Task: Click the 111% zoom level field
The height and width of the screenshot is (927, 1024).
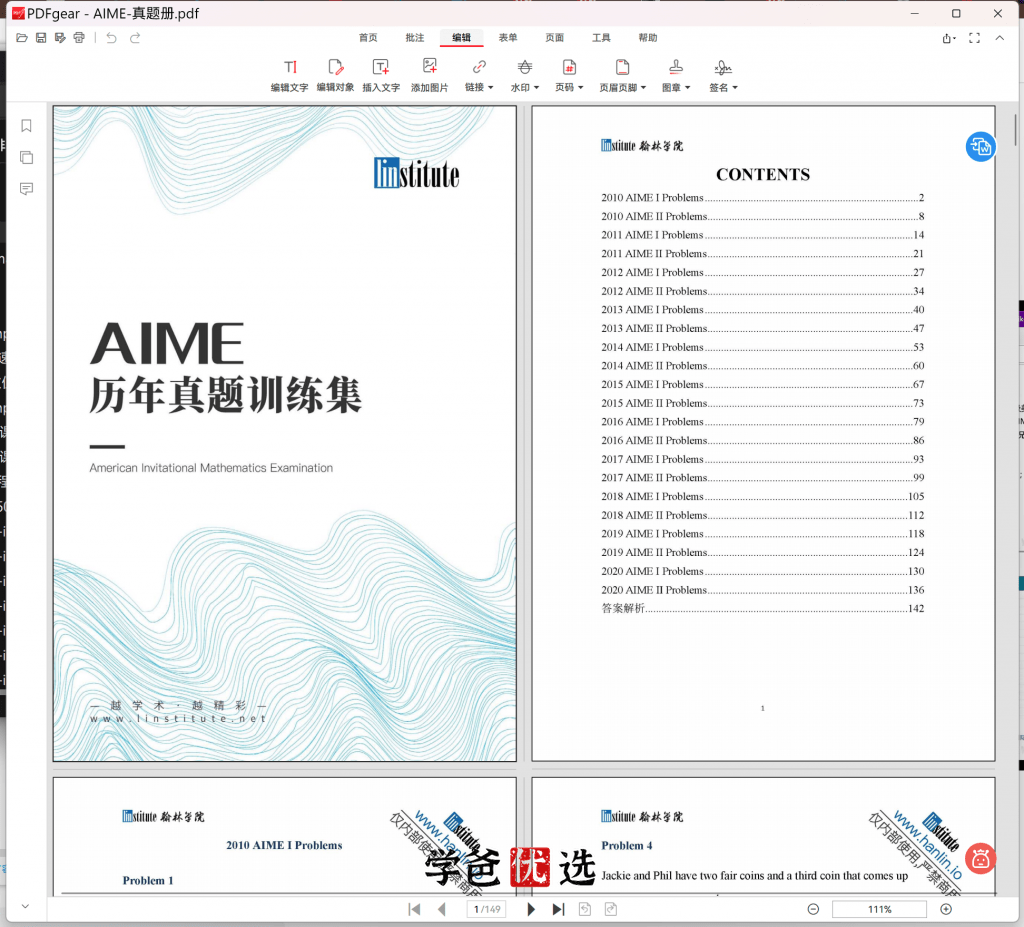Action: click(879, 909)
